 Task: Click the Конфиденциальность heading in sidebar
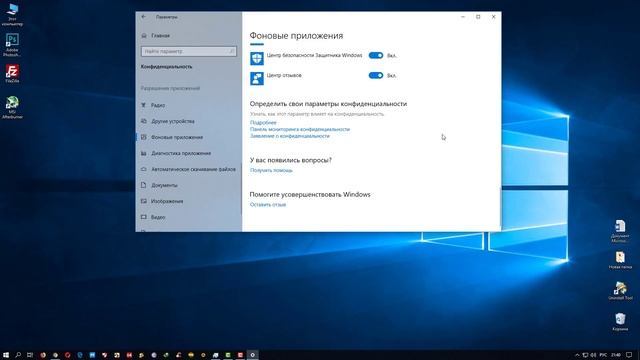[167, 67]
